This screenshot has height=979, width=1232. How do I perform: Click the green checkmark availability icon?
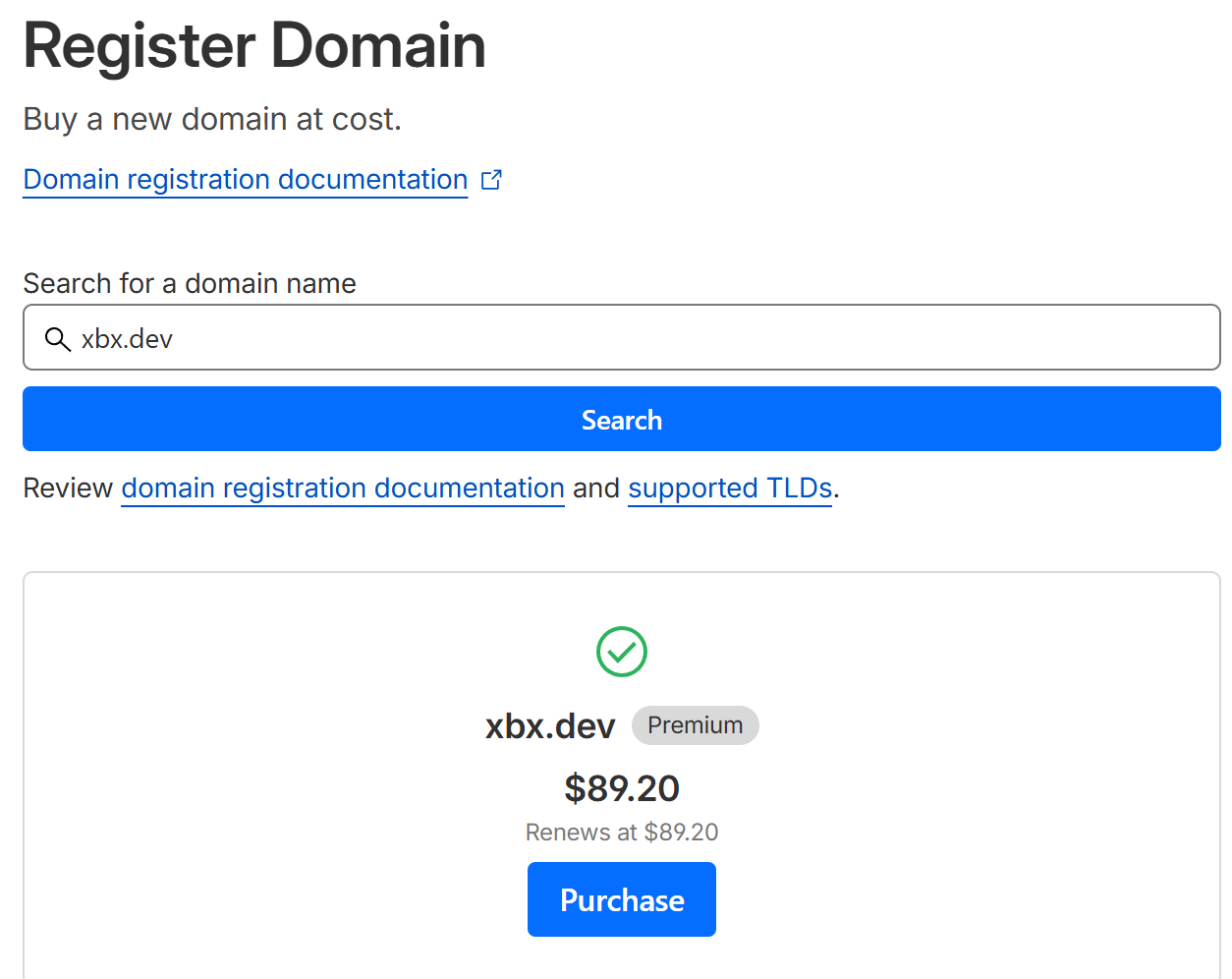621,651
